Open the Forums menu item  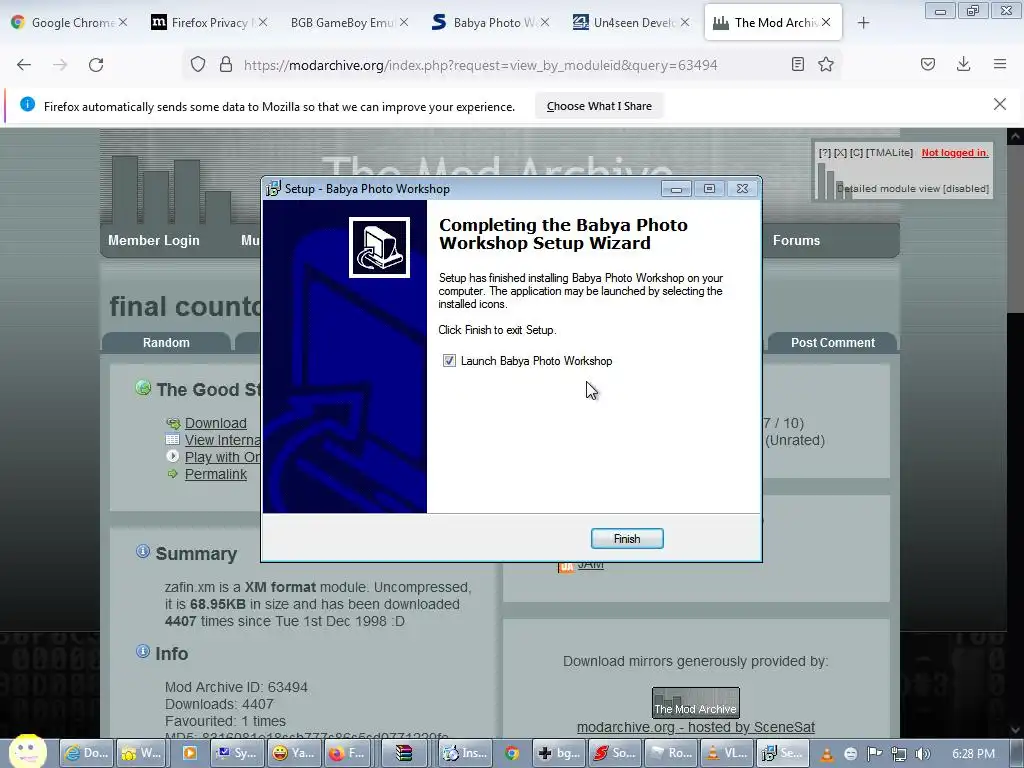coord(796,240)
